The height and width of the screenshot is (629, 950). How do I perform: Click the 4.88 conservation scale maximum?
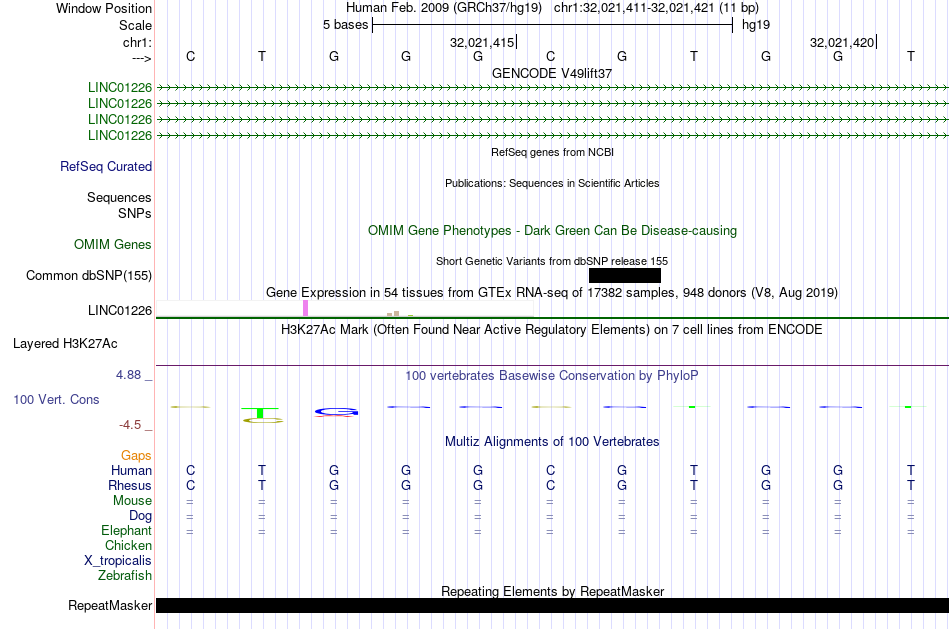click(x=128, y=375)
